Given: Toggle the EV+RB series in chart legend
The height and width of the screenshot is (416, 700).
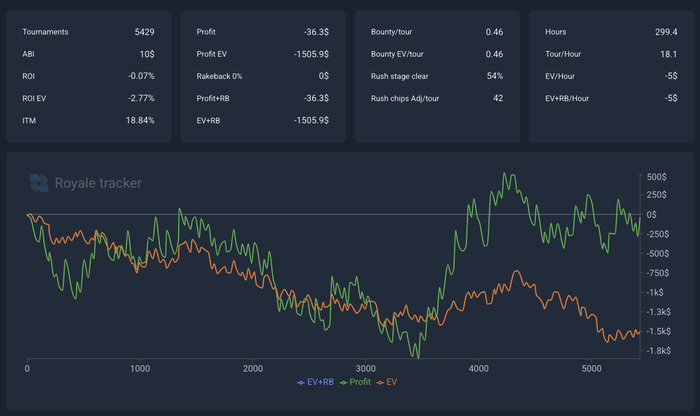Looking at the screenshot, I should coord(315,382).
